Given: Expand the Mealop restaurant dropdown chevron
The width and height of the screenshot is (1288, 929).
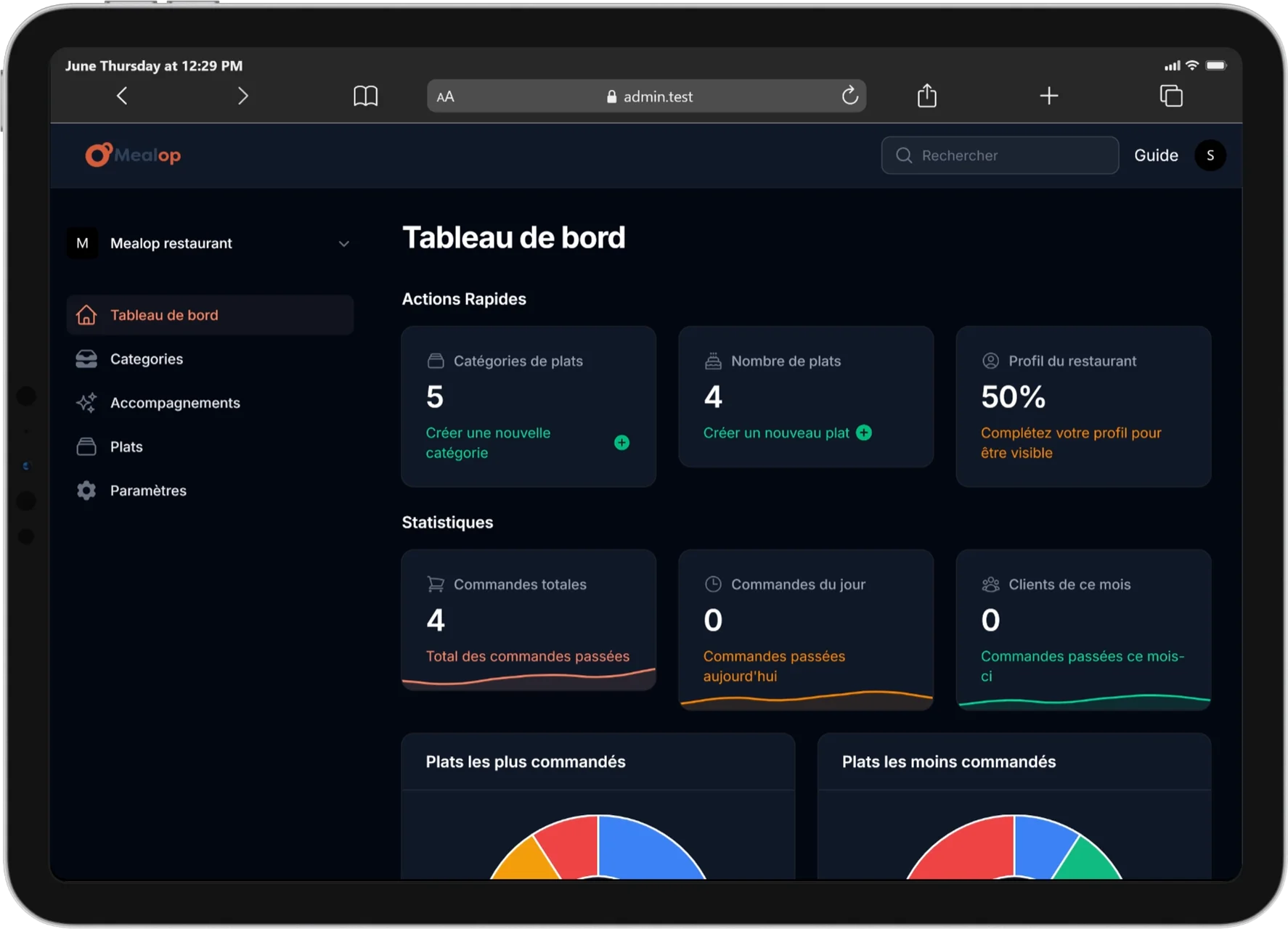Looking at the screenshot, I should click(343, 244).
